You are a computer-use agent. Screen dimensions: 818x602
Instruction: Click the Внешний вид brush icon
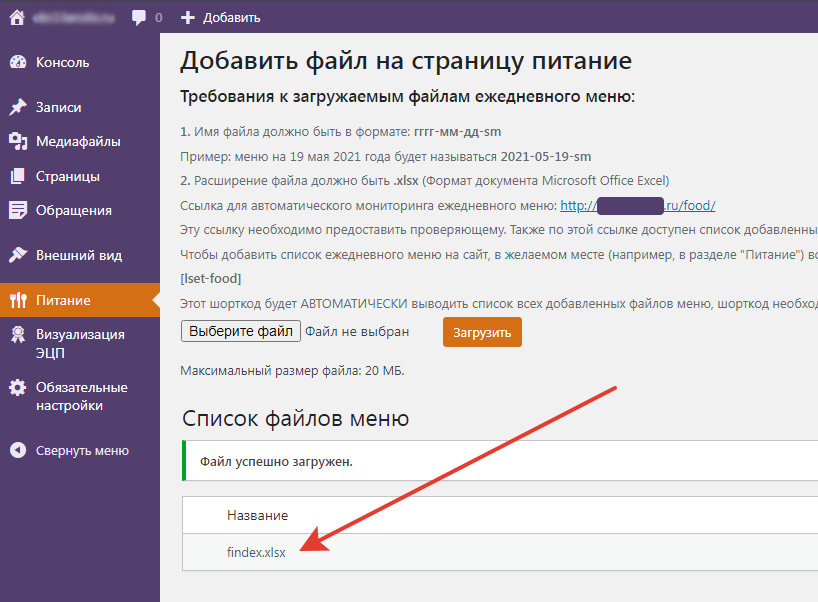[x=18, y=255]
